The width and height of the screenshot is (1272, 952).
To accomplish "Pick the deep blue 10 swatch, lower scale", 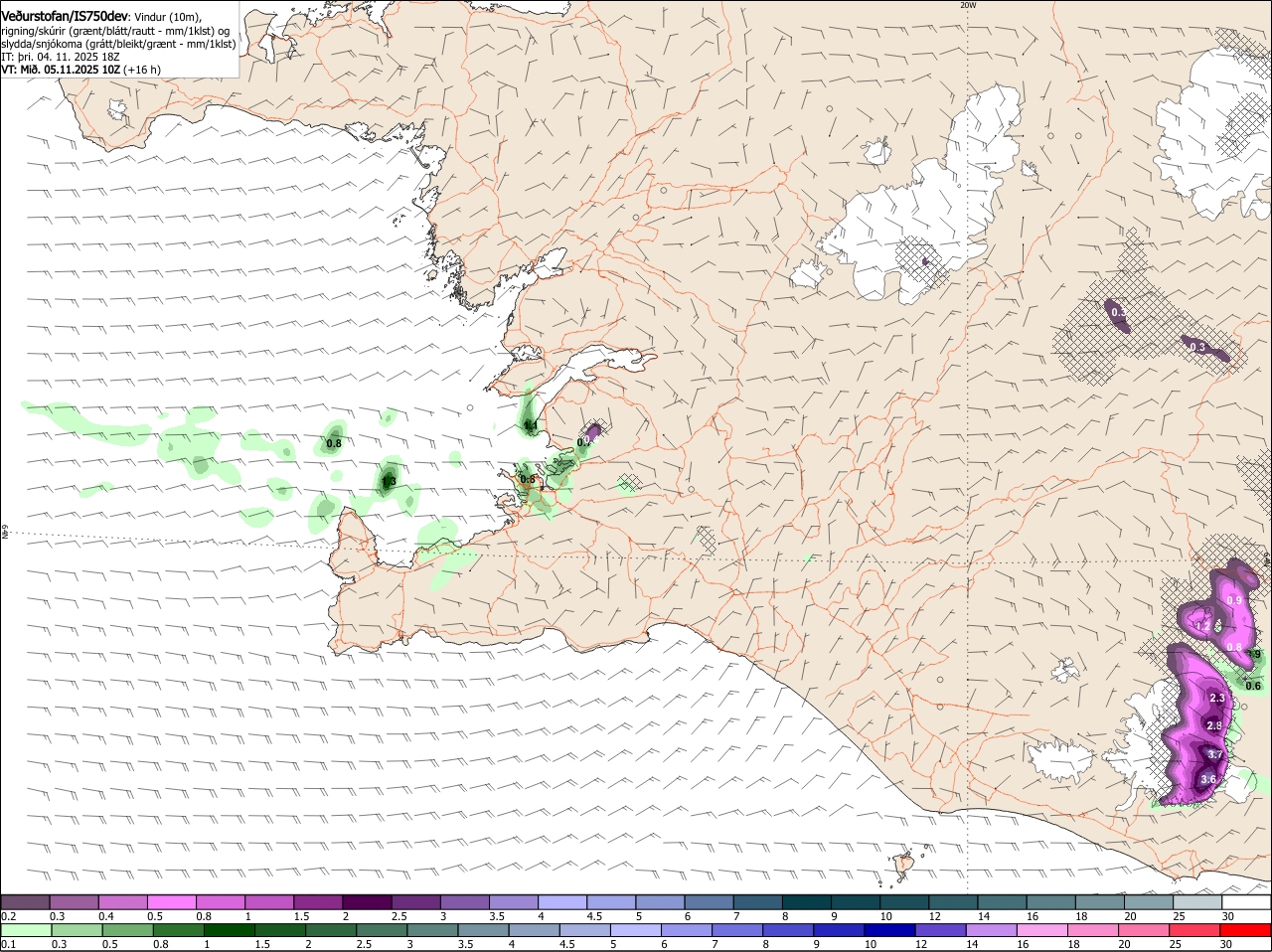I will click(890, 930).
